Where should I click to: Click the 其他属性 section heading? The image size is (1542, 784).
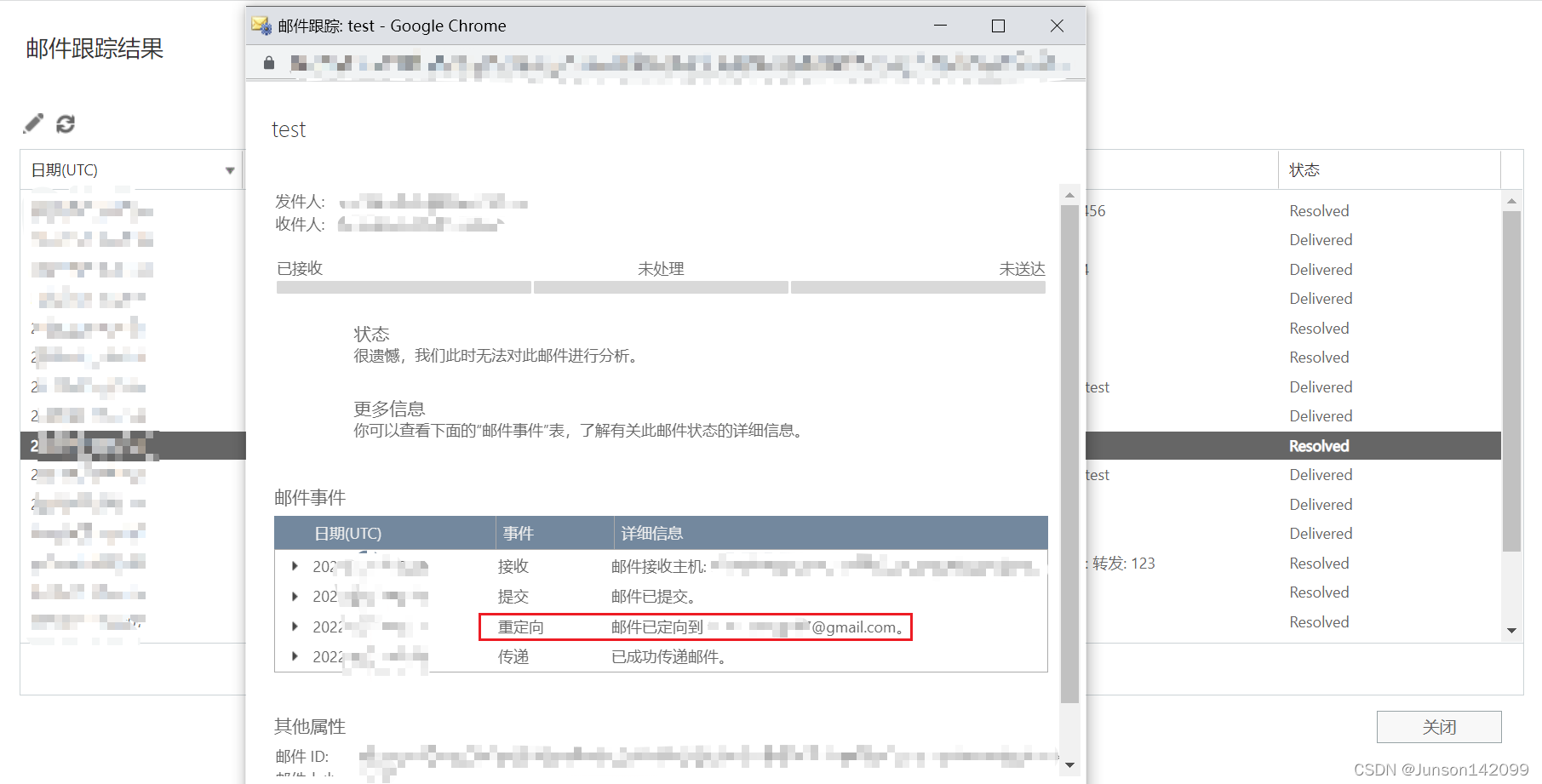coord(310,727)
